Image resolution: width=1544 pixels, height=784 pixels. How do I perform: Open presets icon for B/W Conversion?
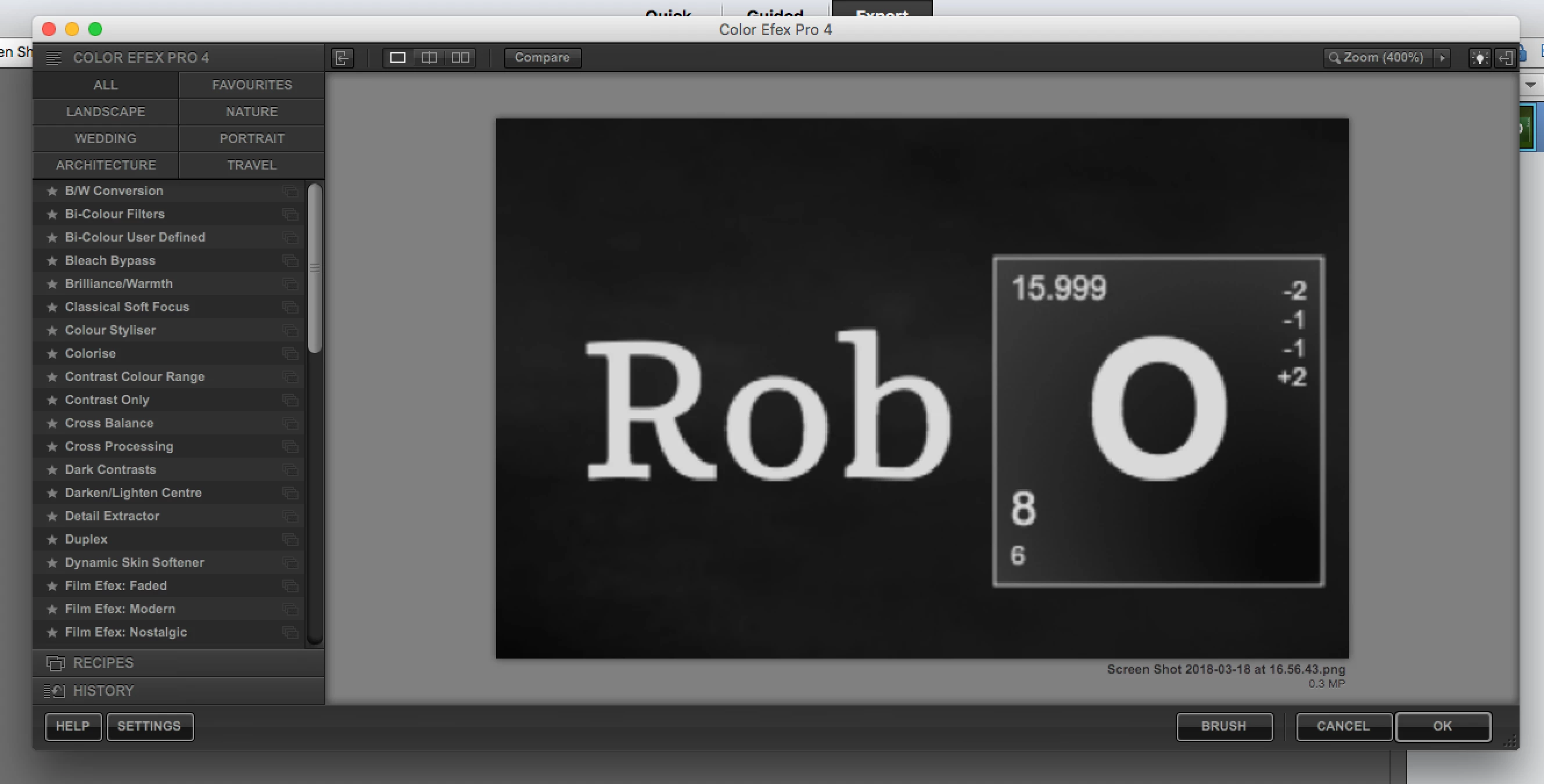290,191
